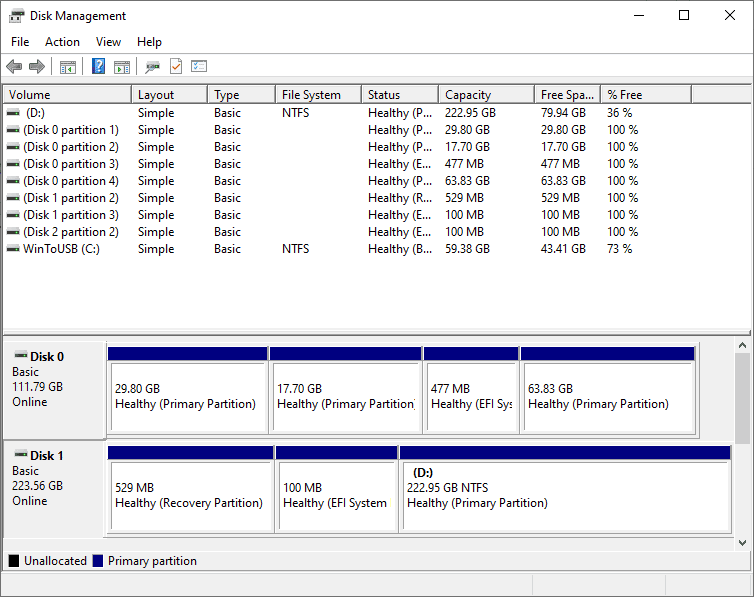Select the drive icon of WinToUSB (C:)

[13, 249]
